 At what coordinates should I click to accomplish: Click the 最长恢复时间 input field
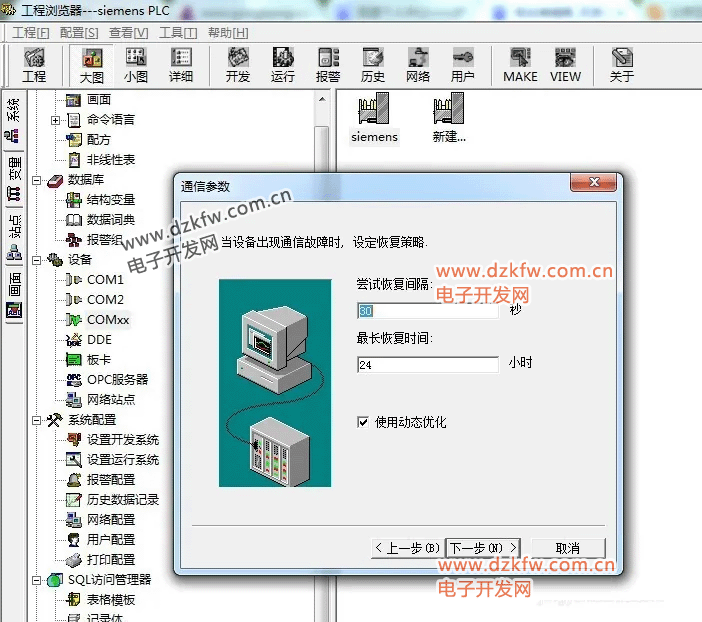[x=427, y=365]
